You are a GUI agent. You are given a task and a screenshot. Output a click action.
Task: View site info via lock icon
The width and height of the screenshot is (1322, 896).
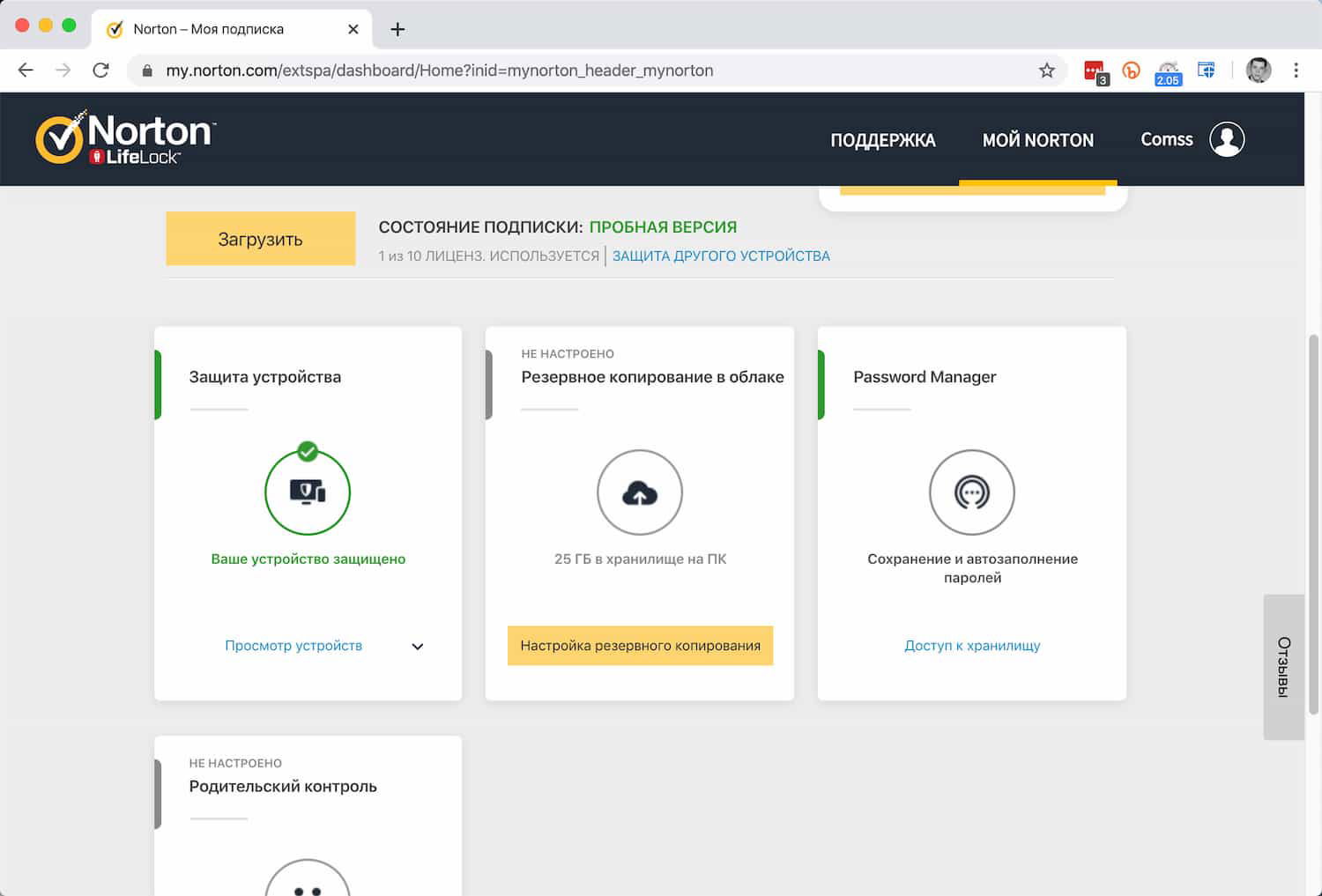click(x=147, y=70)
